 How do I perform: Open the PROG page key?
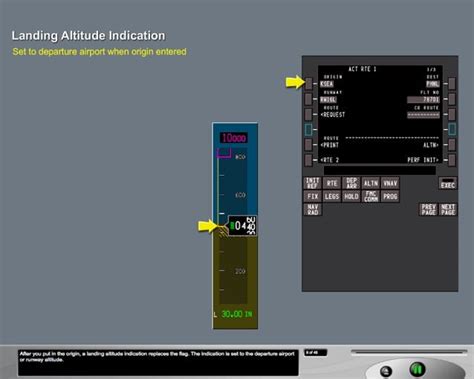click(390, 196)
